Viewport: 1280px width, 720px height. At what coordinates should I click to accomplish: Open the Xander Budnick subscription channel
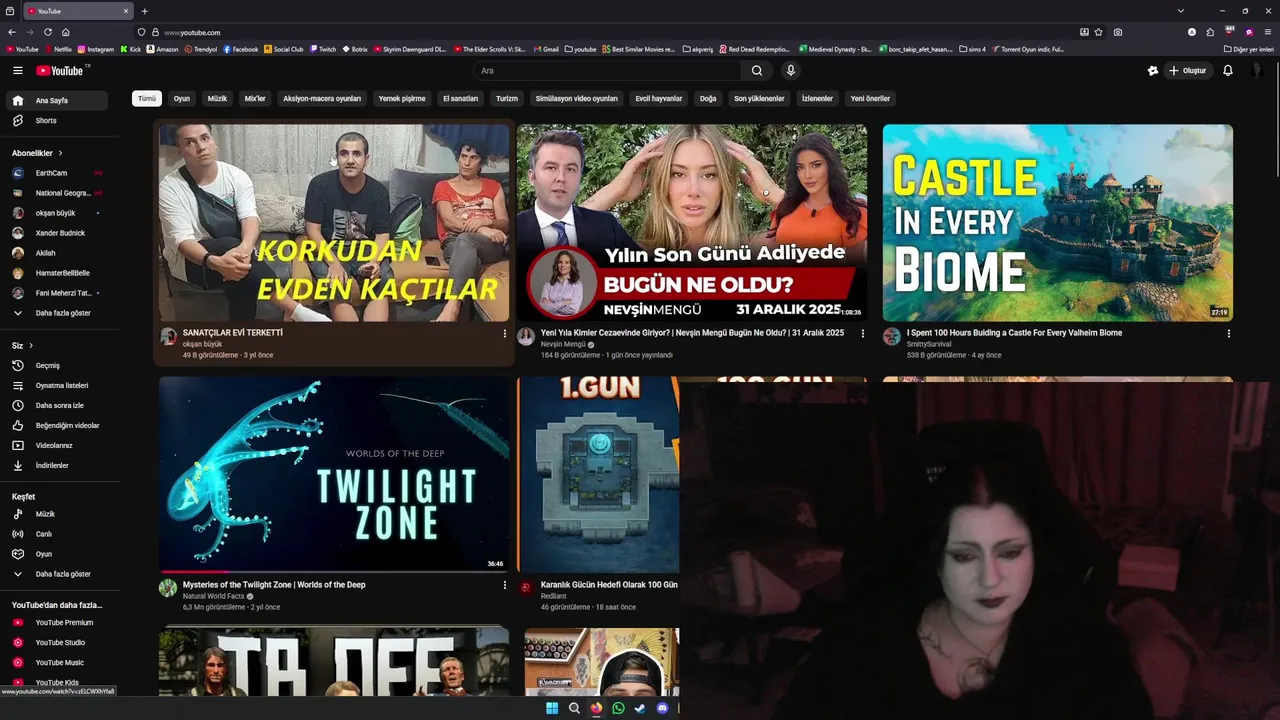point(56,233)
